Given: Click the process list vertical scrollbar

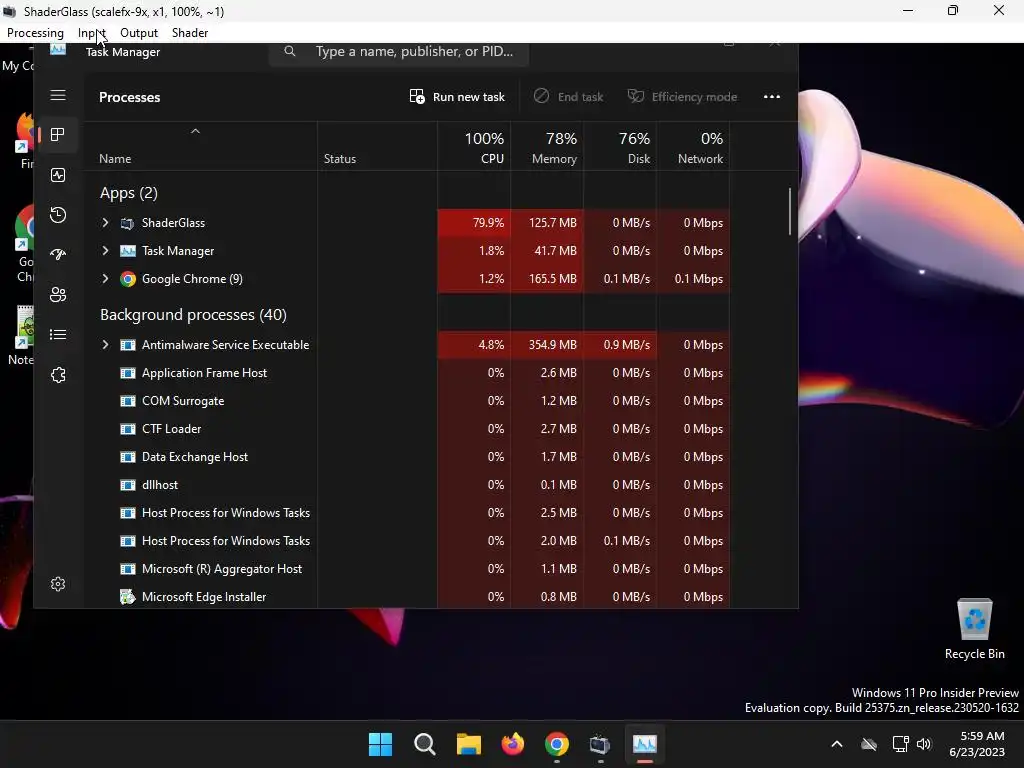Looking at the screenshot, I should pyautogui.click(x=790, y=211).
